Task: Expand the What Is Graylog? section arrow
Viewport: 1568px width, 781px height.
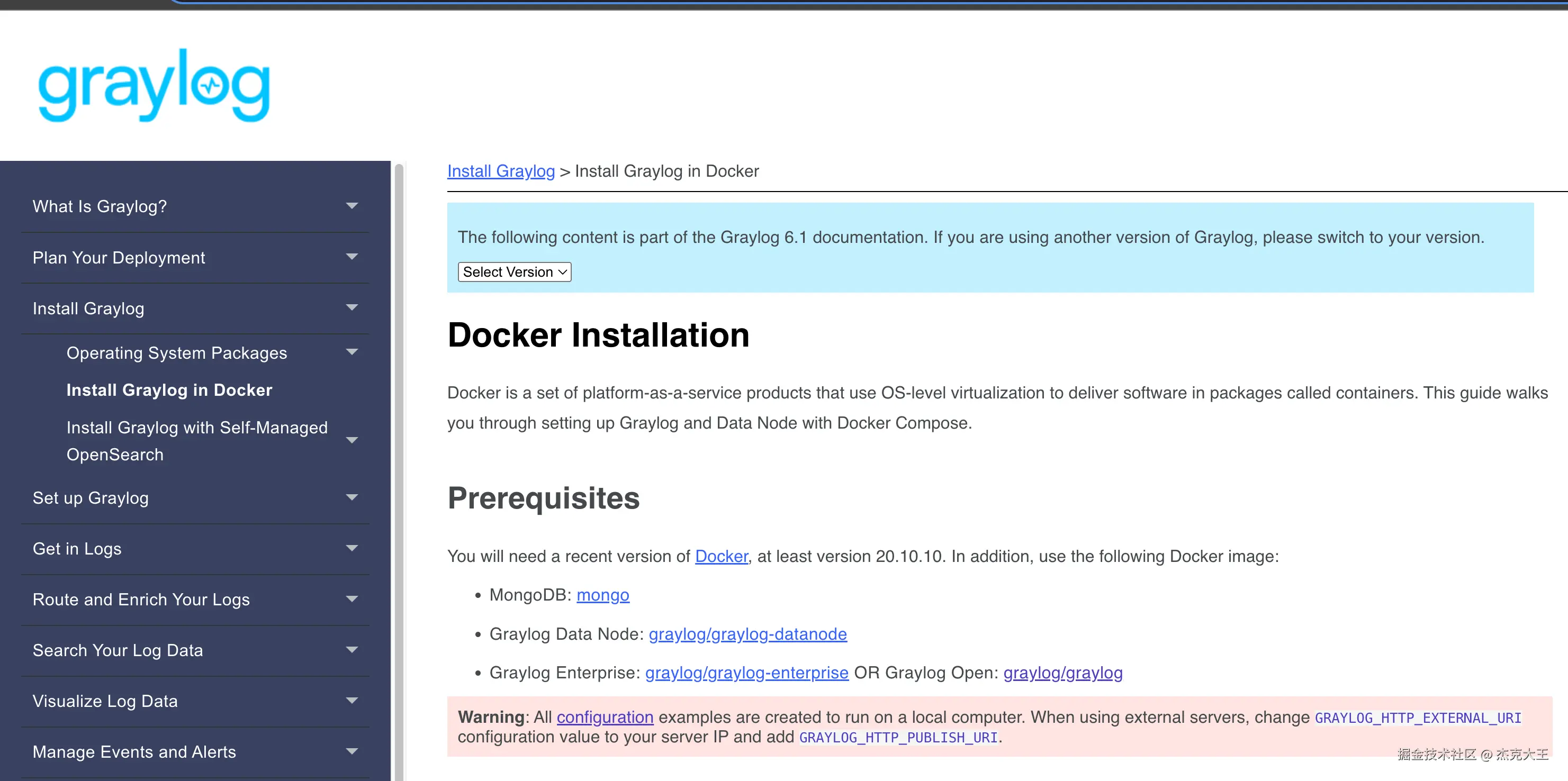Action: (x=351, y=206)
